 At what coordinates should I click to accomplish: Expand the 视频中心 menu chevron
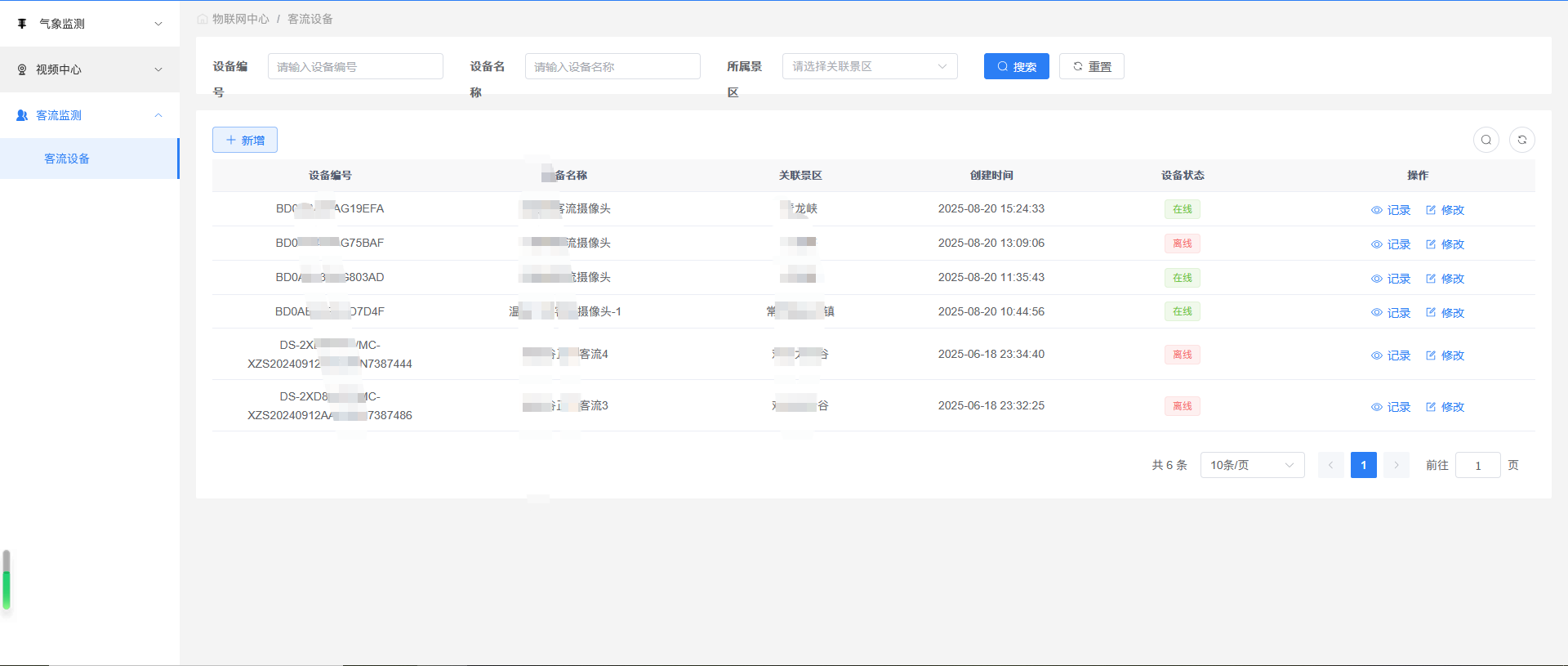pyautogui.click(x=158, y=69)
